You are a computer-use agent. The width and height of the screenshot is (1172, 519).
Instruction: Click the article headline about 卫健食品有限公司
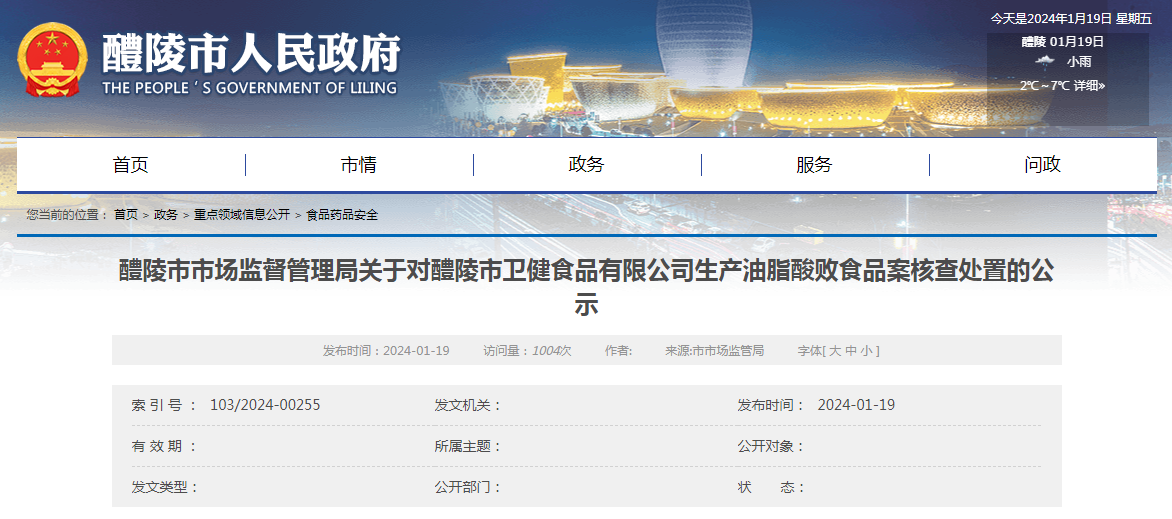587,288
